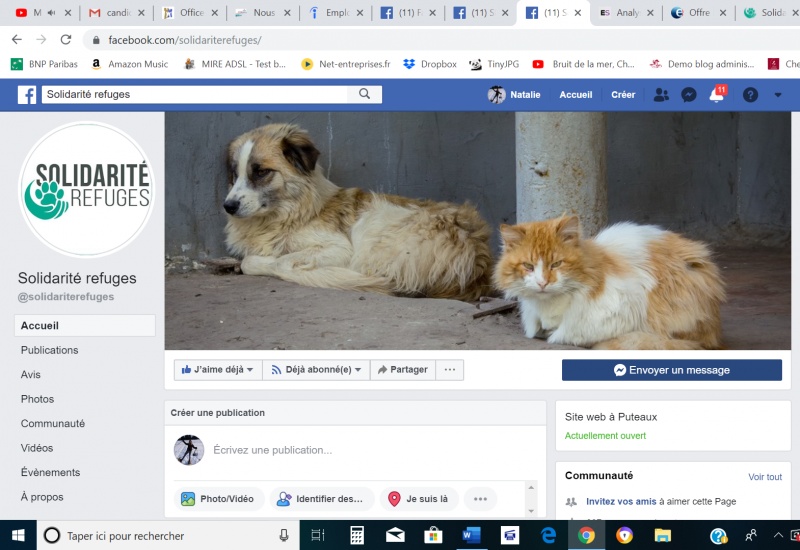Open the help question mark icon
This screenshot has height=550, width=800.
click(750, 95)
